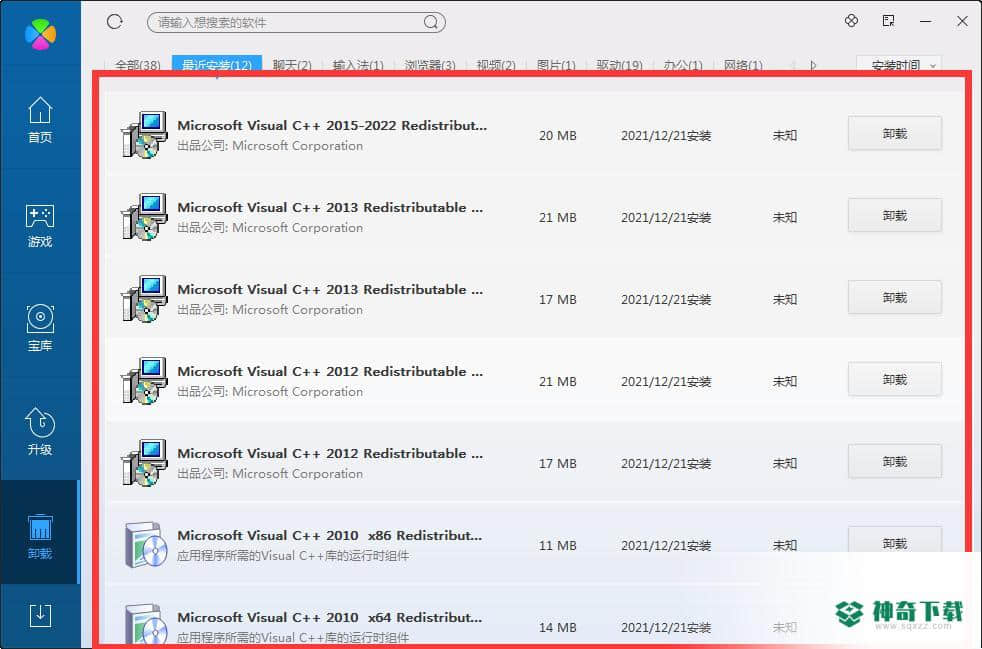Screen dimensions: 982x649
Task: Open the 升级 upgrade section in sidebar
Action: coord(40,432)
